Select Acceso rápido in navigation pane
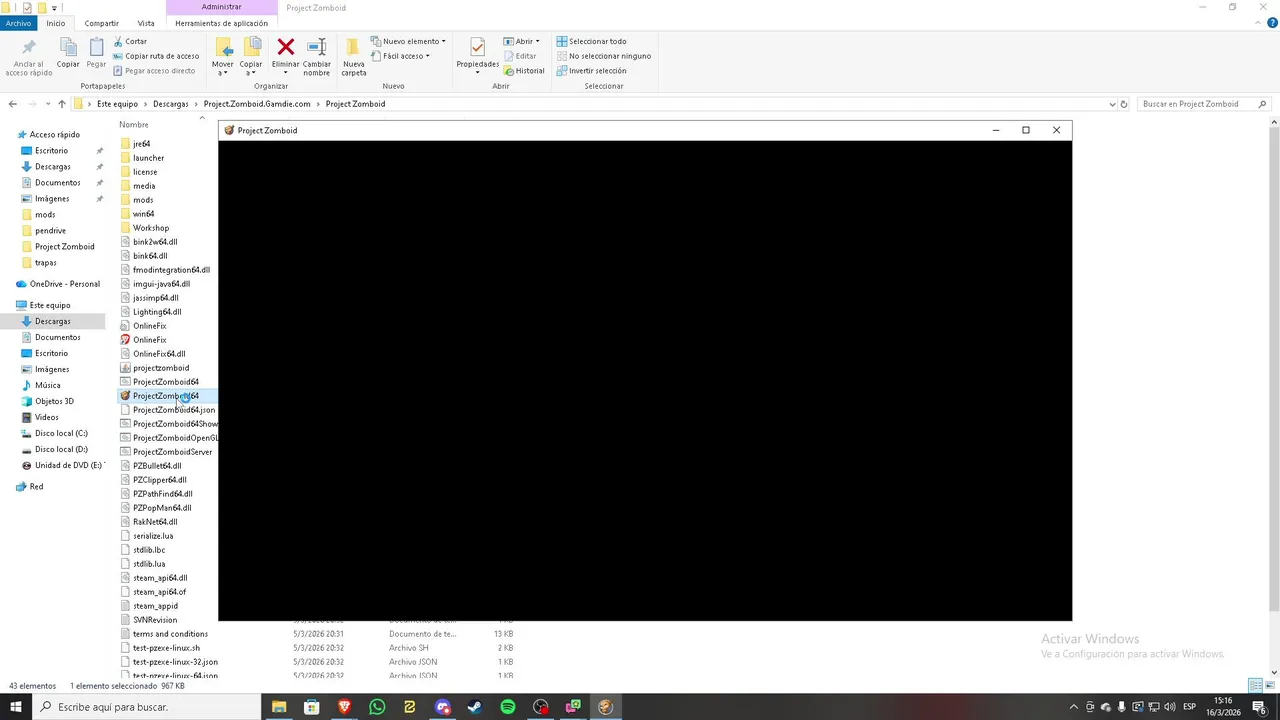This screenshot has width=1280, height=720. pos(54,135)
